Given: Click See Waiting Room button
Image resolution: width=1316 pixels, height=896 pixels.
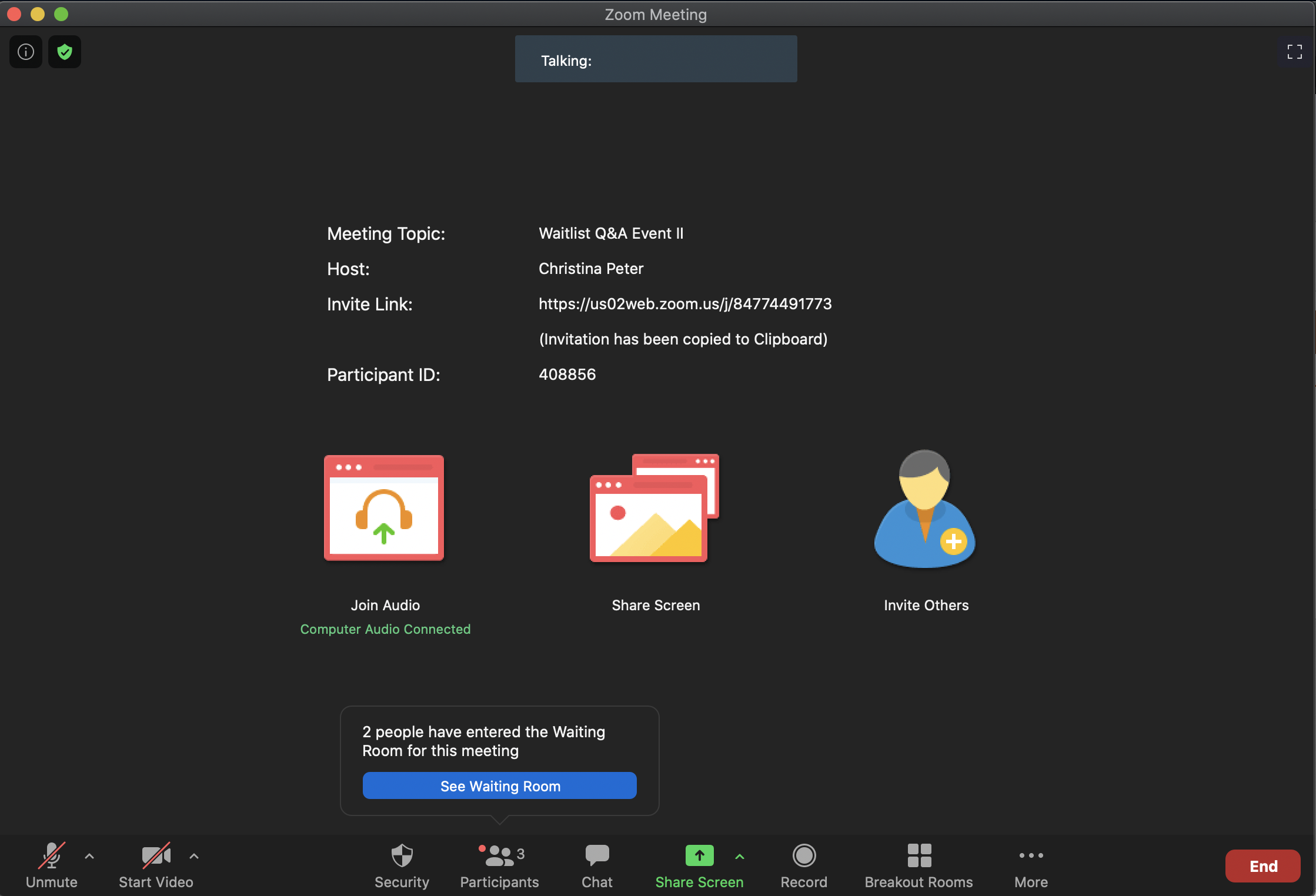Looking at the screenshot, I should click(499, 785).
